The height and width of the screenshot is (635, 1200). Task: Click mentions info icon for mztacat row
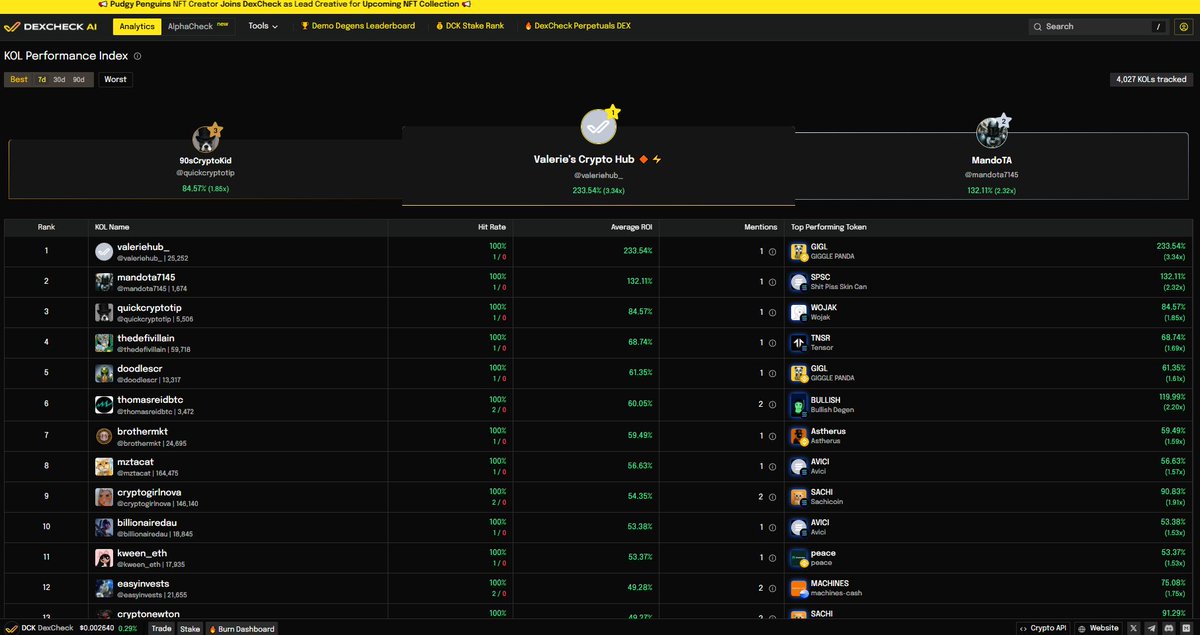point(772,466)
